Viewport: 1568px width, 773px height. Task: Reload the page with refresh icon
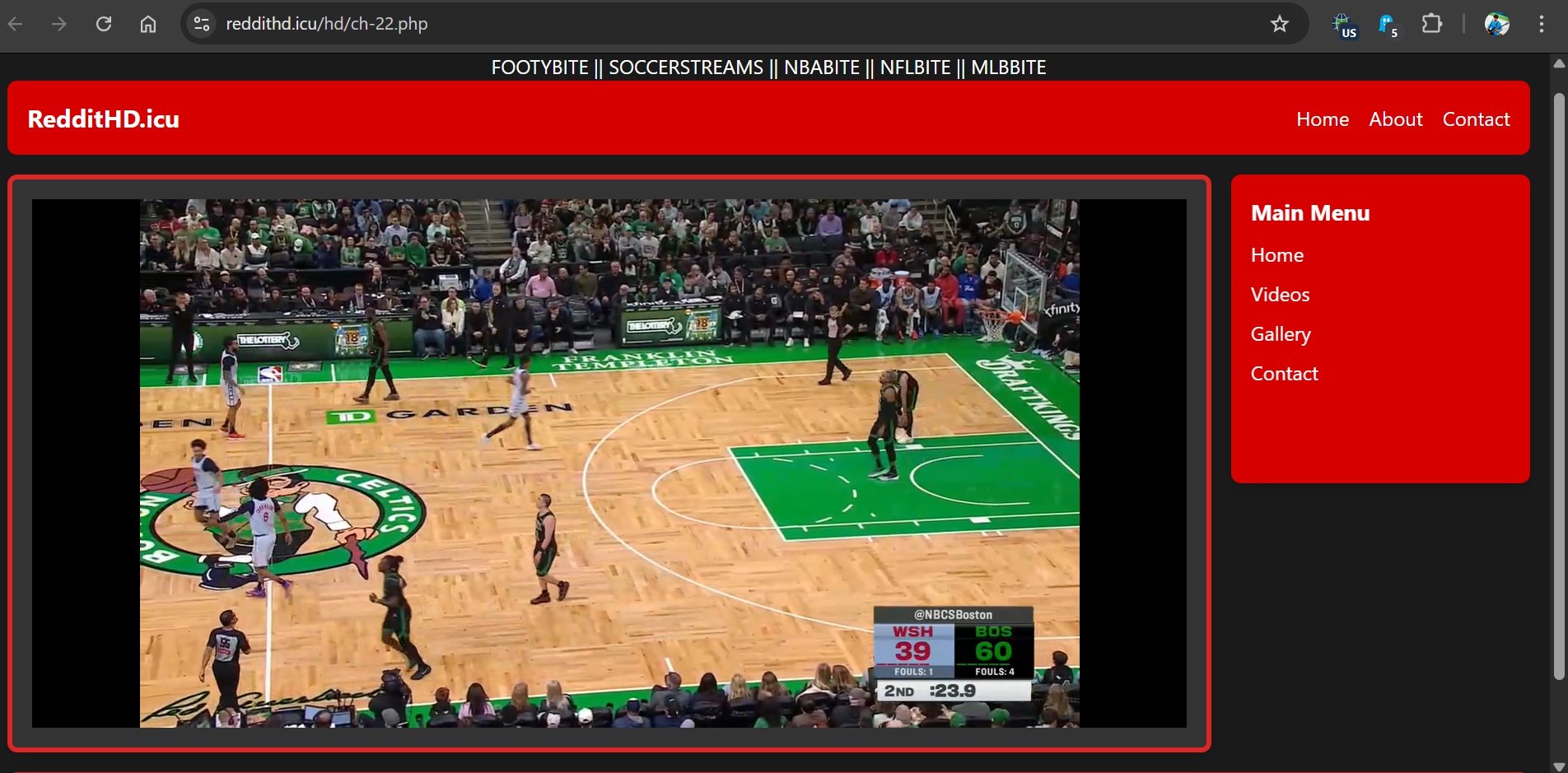click(x=103, y=24)
